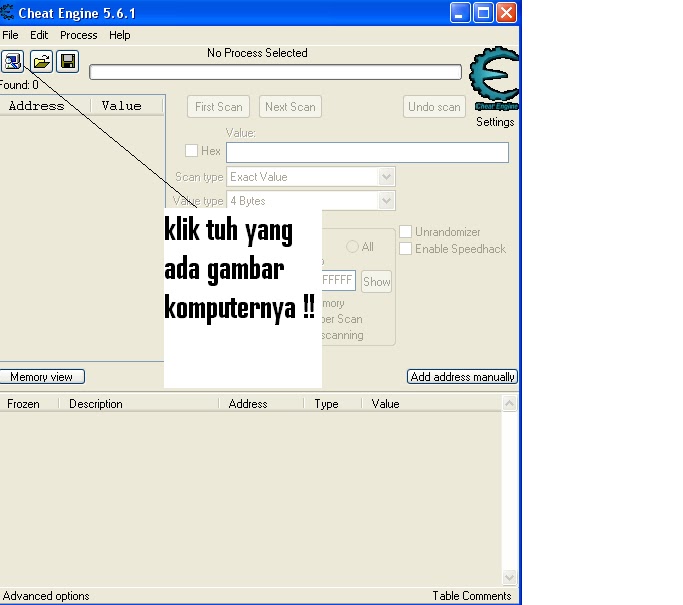Viewport: 683px width, 605px height.
Task: Click the 'No Process Selected' label
Action: [257, 53]
